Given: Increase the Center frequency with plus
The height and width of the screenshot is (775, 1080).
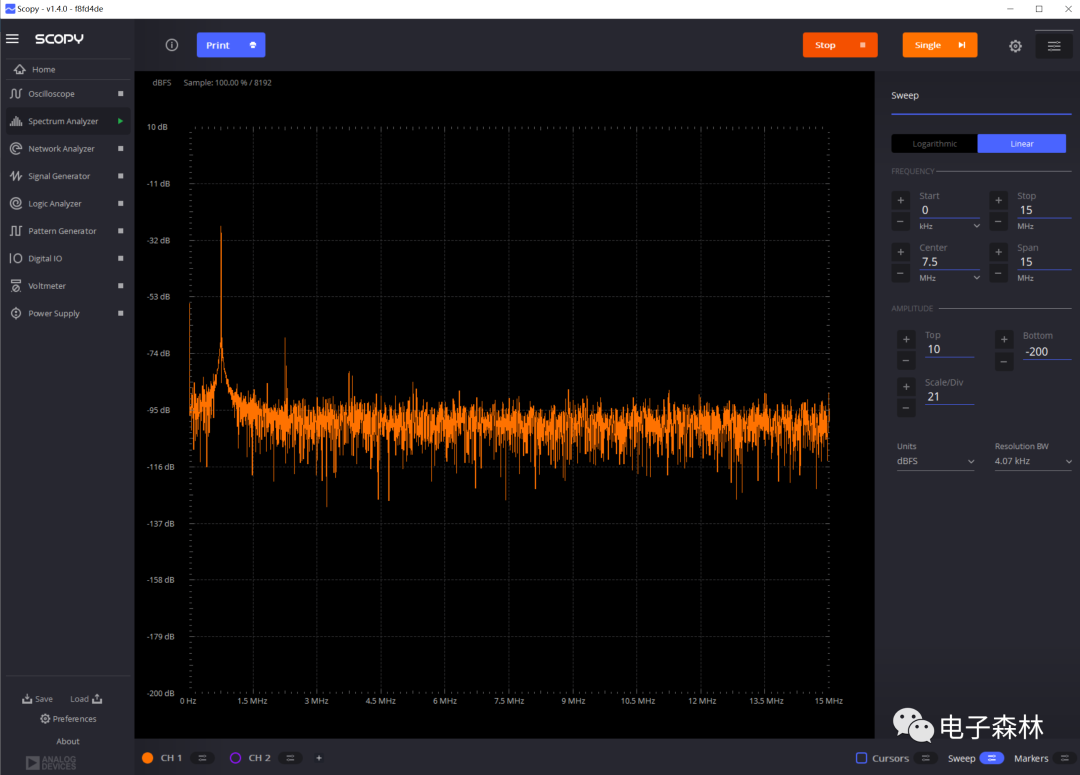Looking at the screenshot, I should (900, 252).
